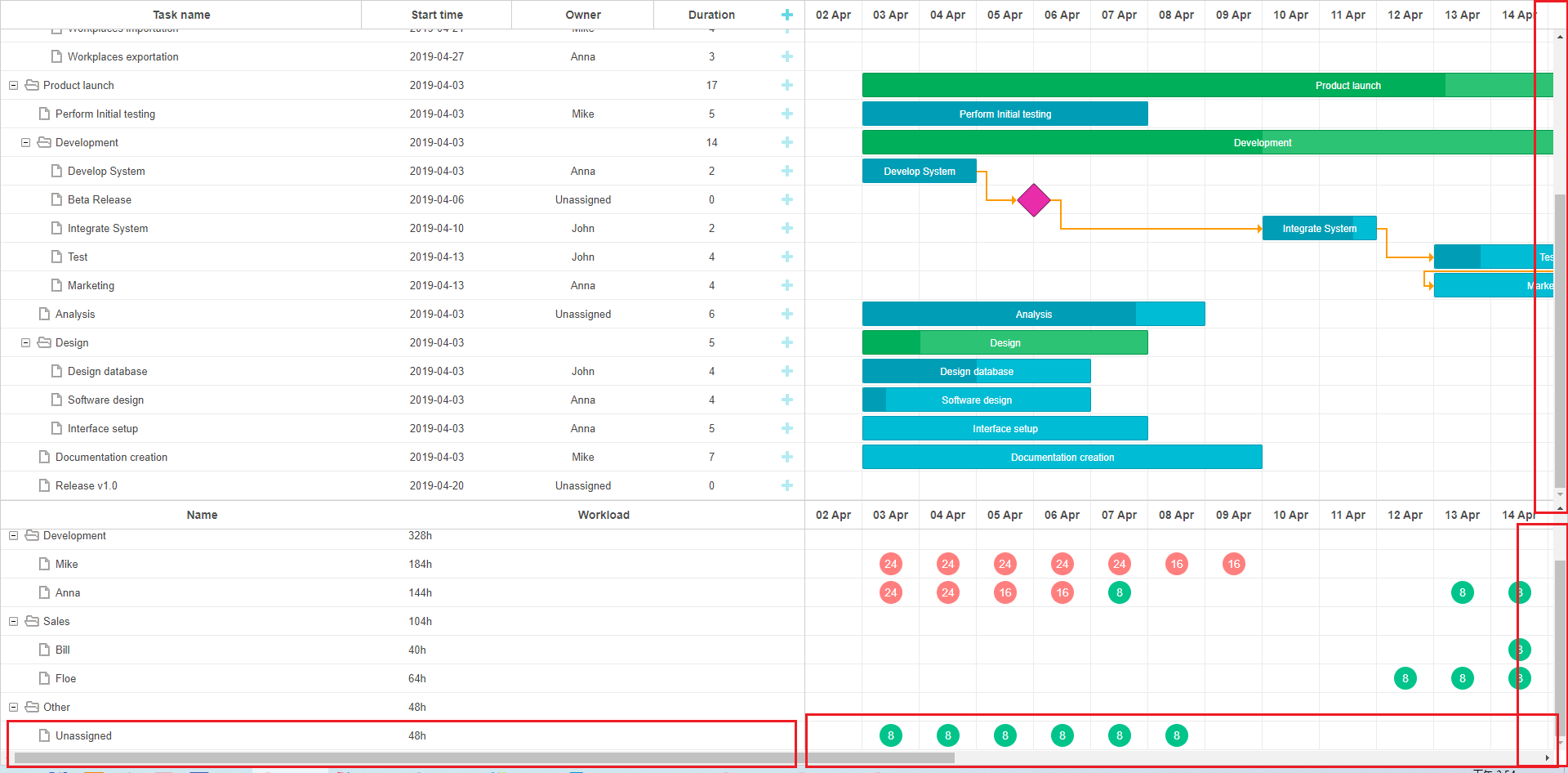This screenshot has height=773, width=1568.
Task: Click the progress portion of the Analysis bar
Action: (996, 314)
